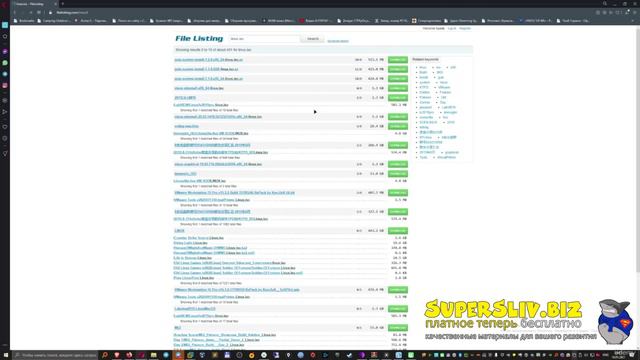This screenshot has height=360, width=640.
Task: Open WhatsApp in the Opera sidebar
Action: pos(5,63)
